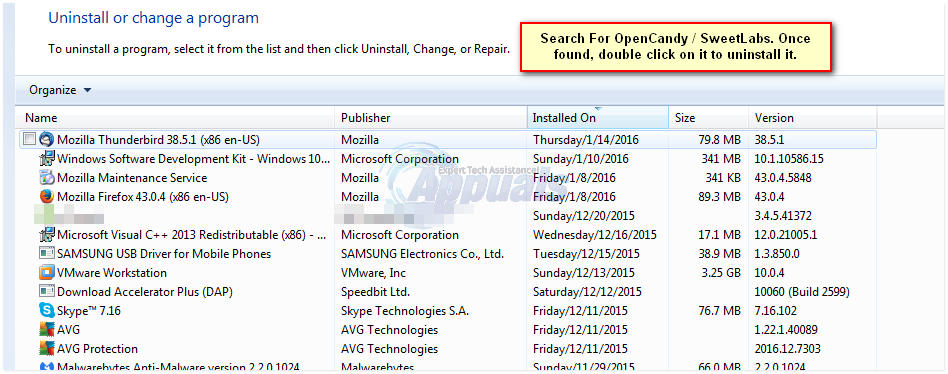Select the Microsoft Visual C++ 2013 Redistributable entry
The width and height of the screenshot is (948, 374).
[x=448, y=235]
